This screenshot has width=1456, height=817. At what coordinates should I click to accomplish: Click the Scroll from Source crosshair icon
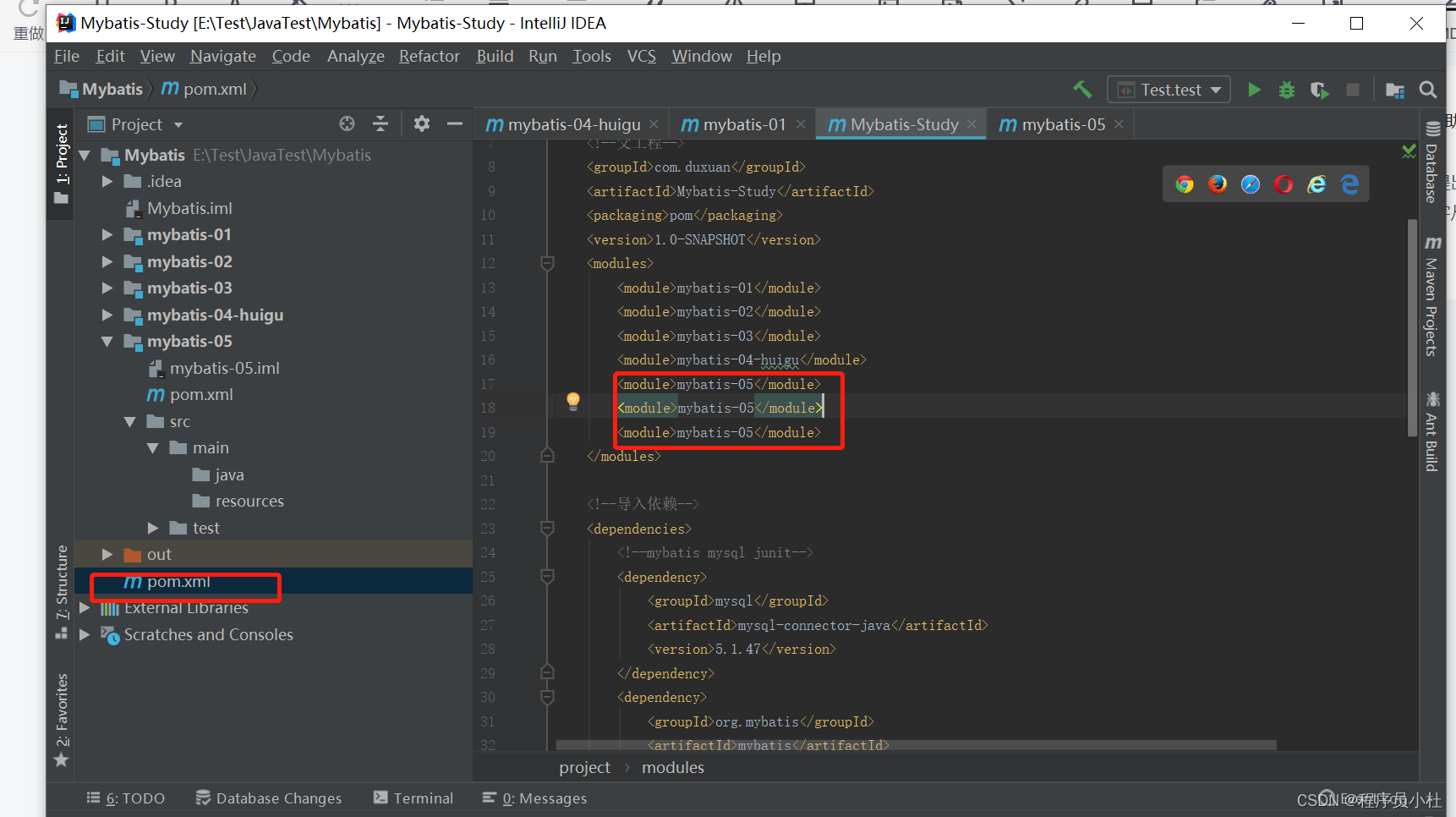click(347, 123)
